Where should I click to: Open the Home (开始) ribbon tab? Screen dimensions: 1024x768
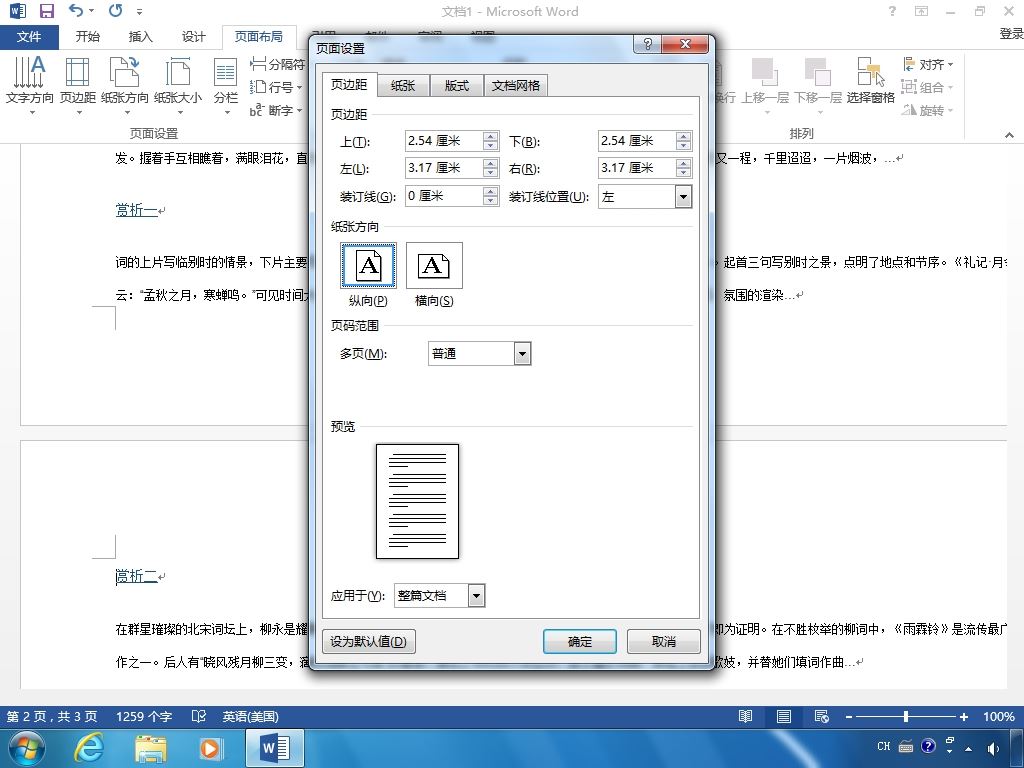[x=88, y=37]
